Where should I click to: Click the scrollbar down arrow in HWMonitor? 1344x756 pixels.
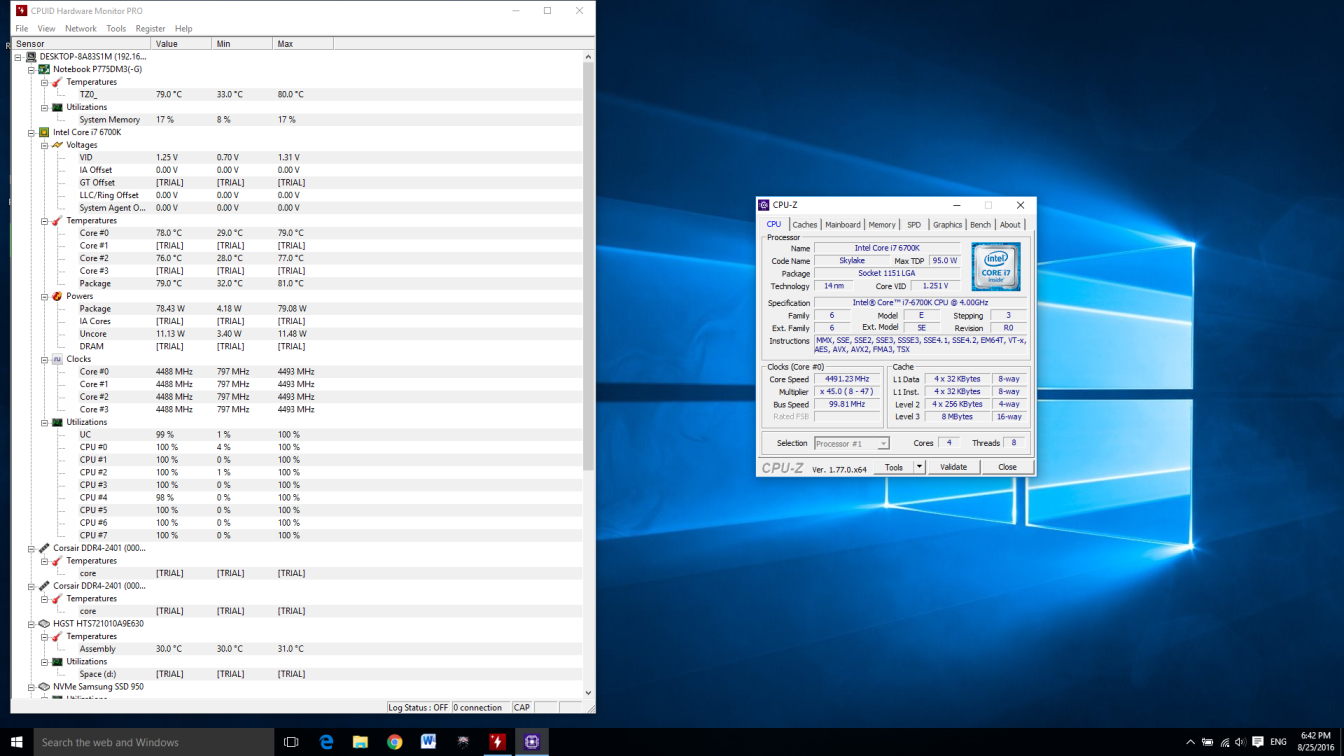click(588, 692)
